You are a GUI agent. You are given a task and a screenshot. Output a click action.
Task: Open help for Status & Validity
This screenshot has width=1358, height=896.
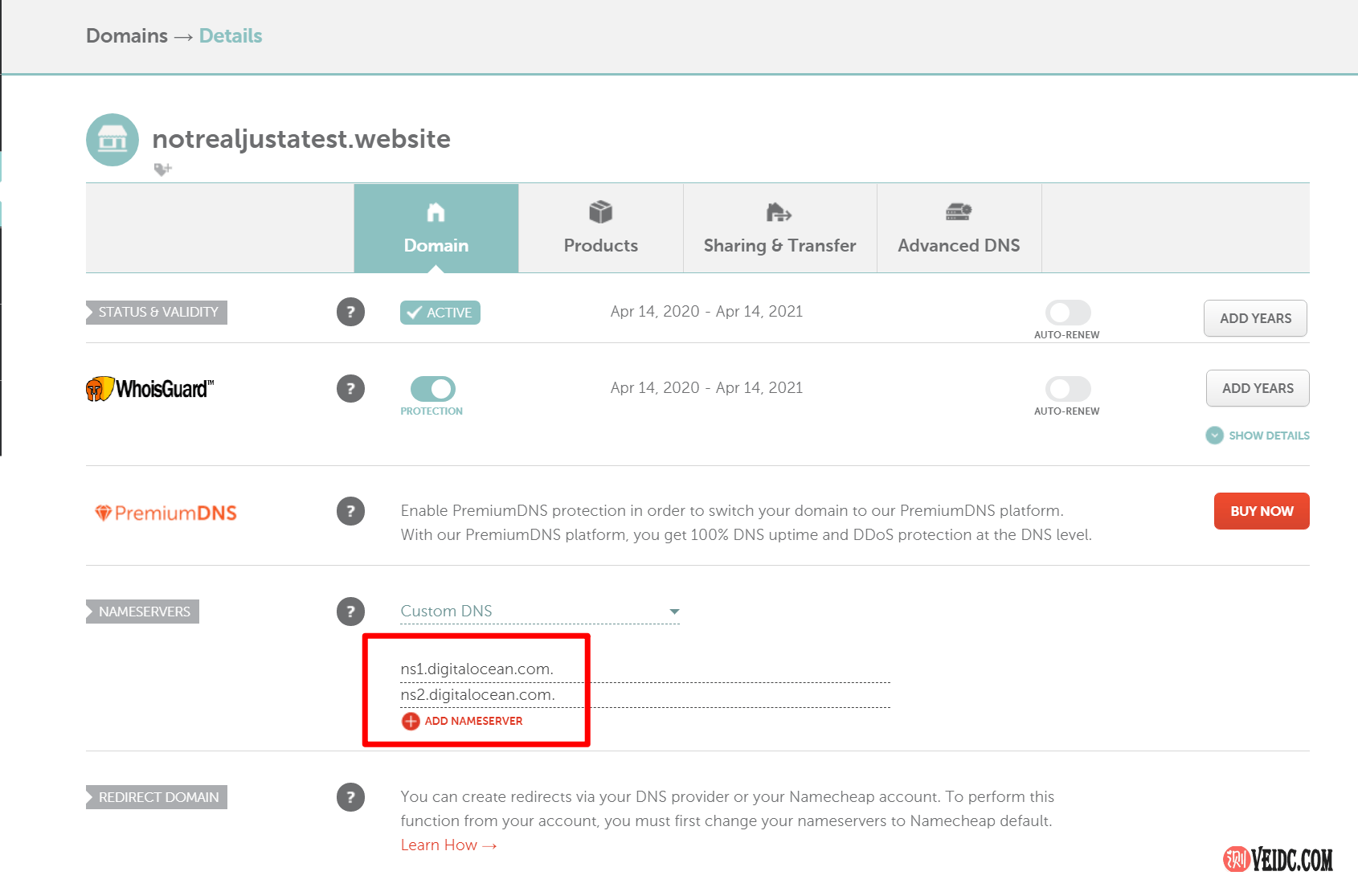[350, 312]
